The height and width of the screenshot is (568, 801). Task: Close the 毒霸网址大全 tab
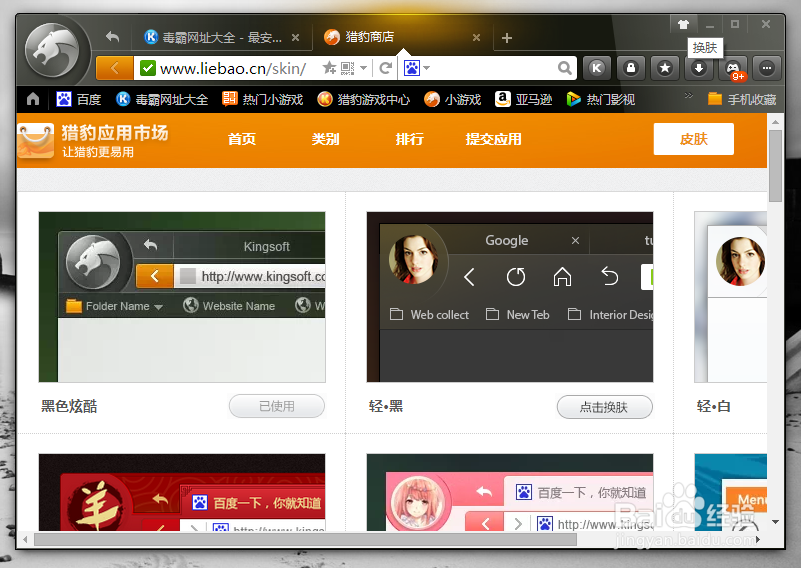[295, 37]
